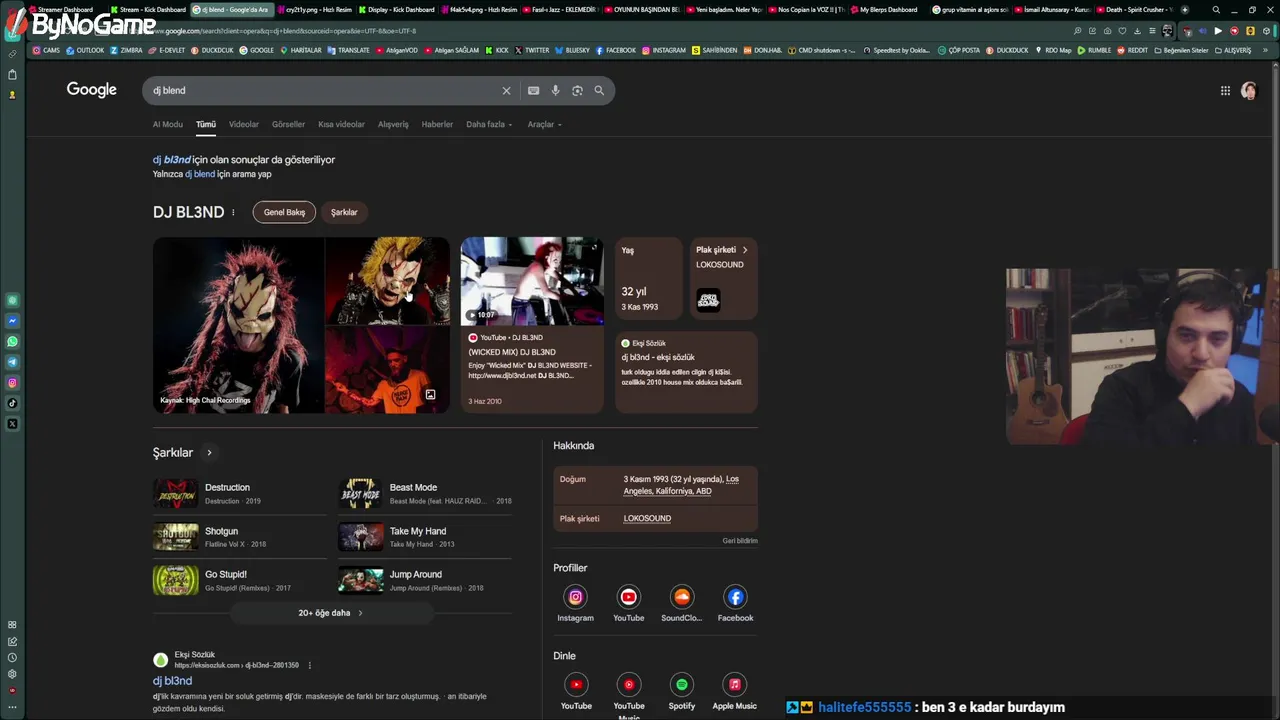This screenshot has width=1280, height=720.
Task: Open Messenger in the Opera sidebar
Action: tap(12, 321)
